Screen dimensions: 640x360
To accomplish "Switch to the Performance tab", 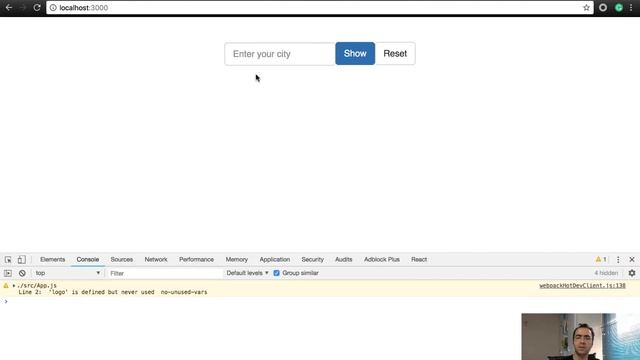I will tap(196, 260).
